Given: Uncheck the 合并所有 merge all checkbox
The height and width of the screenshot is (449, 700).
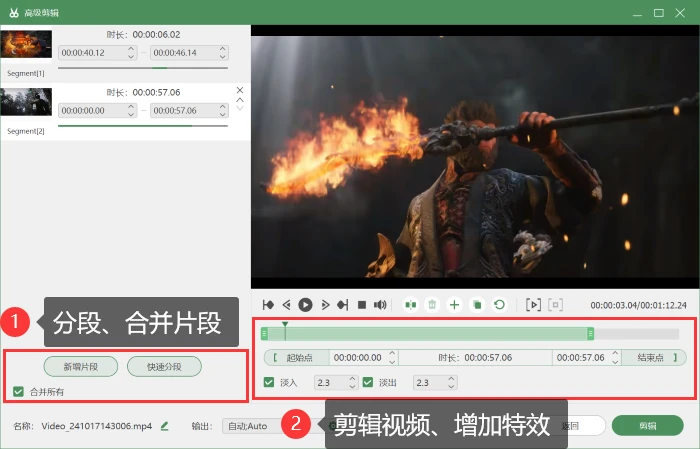Looking at the screenshot, I should [18, 392].
